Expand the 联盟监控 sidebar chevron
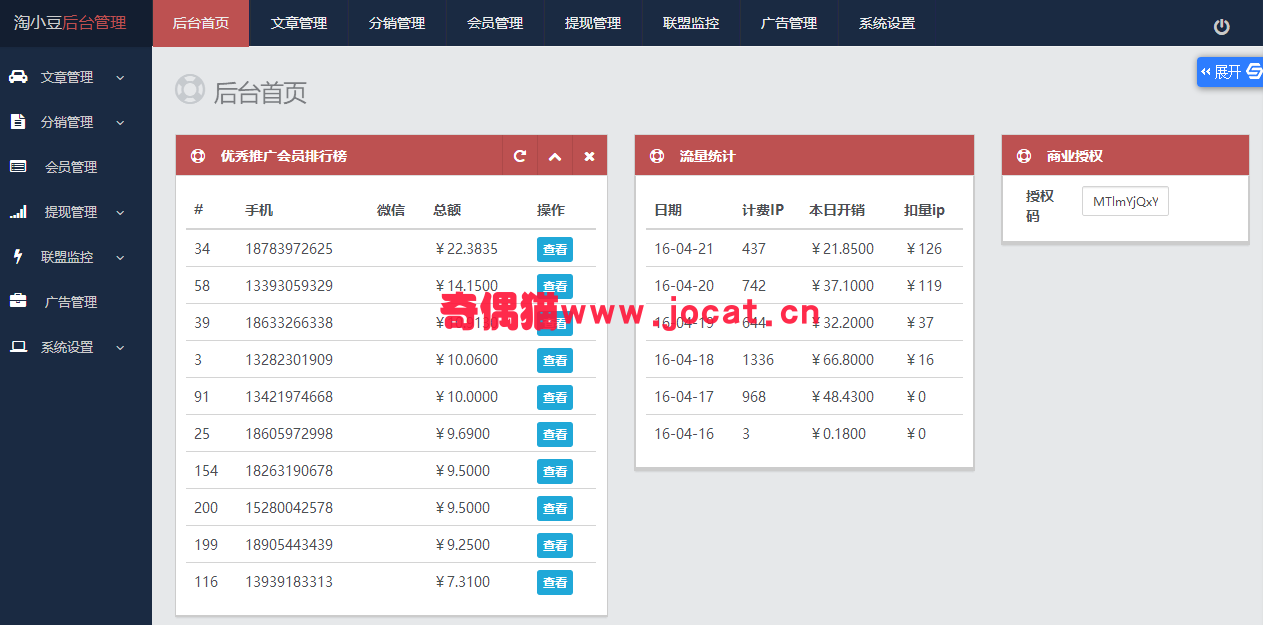1263x625 pixels. coord(120,257)
